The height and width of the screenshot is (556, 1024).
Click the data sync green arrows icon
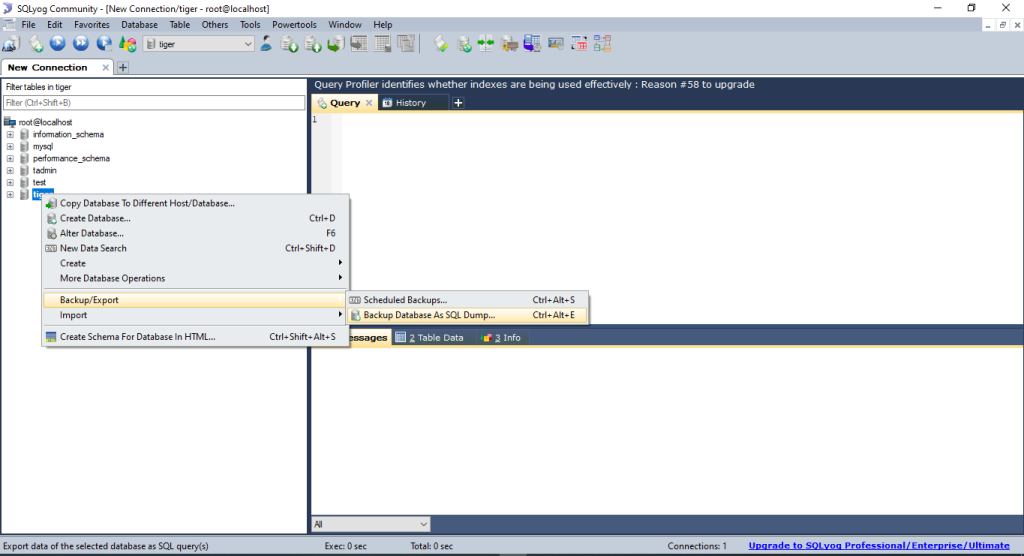486,44
